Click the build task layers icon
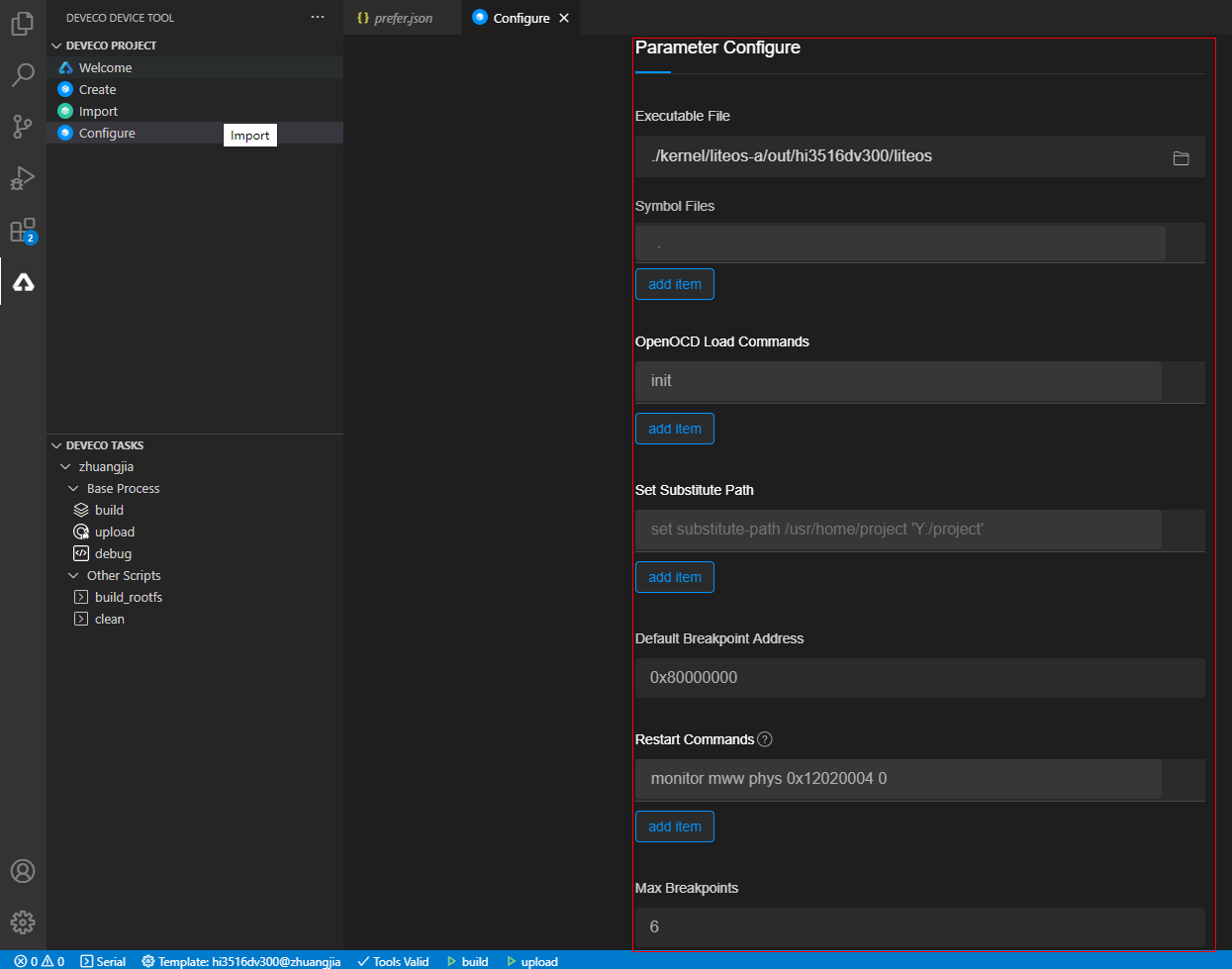Screen dimensions: 1232x969 tap(81, 510)
